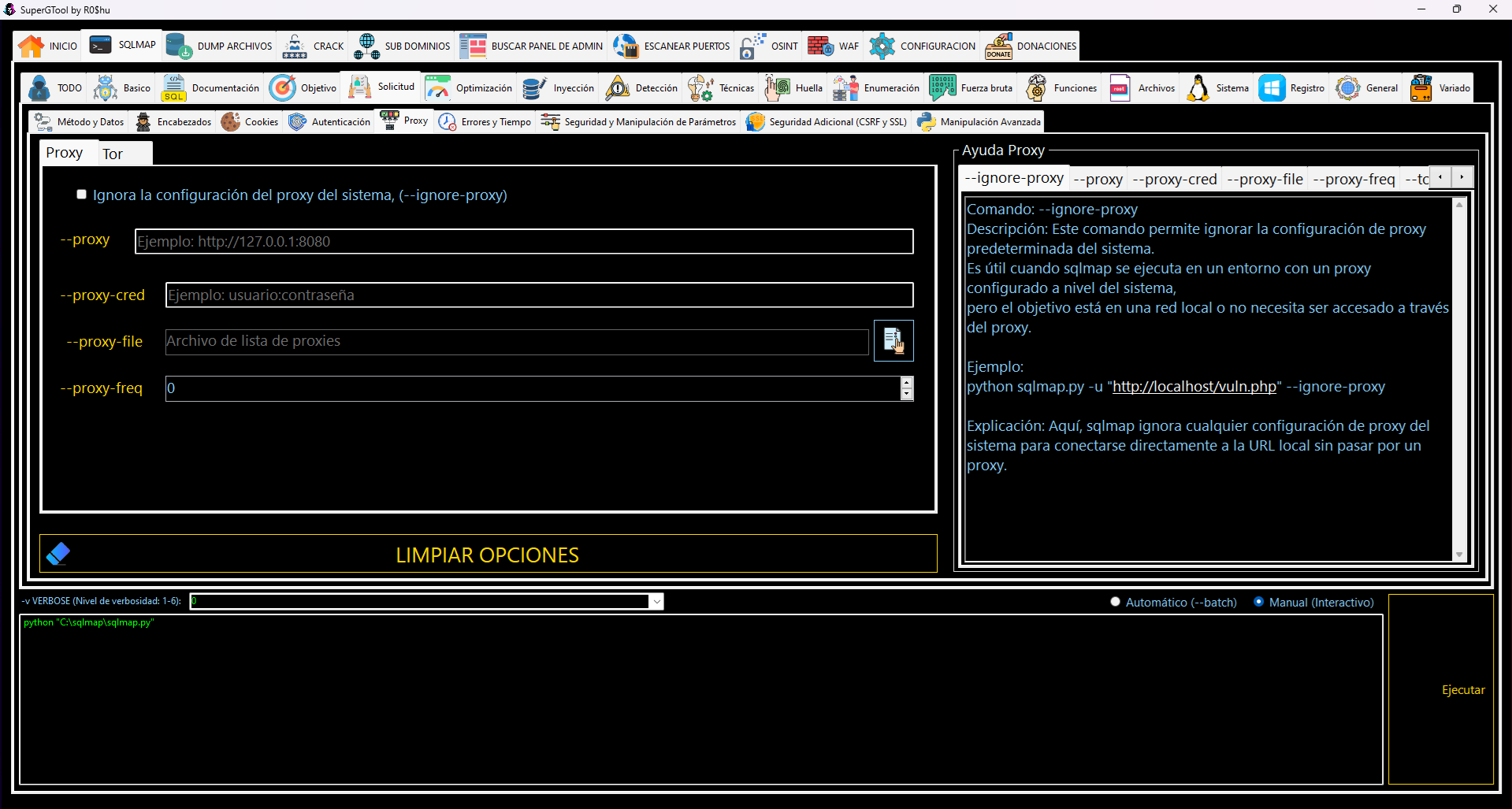Switch to the Cookies sub-tab

tap(250, 122)
